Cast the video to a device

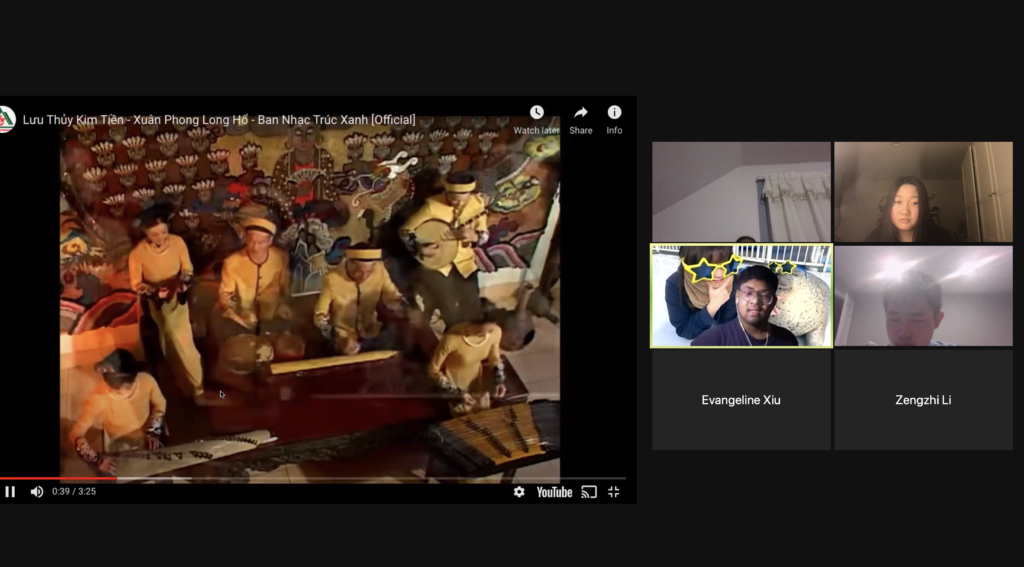(x=589, y=492)
